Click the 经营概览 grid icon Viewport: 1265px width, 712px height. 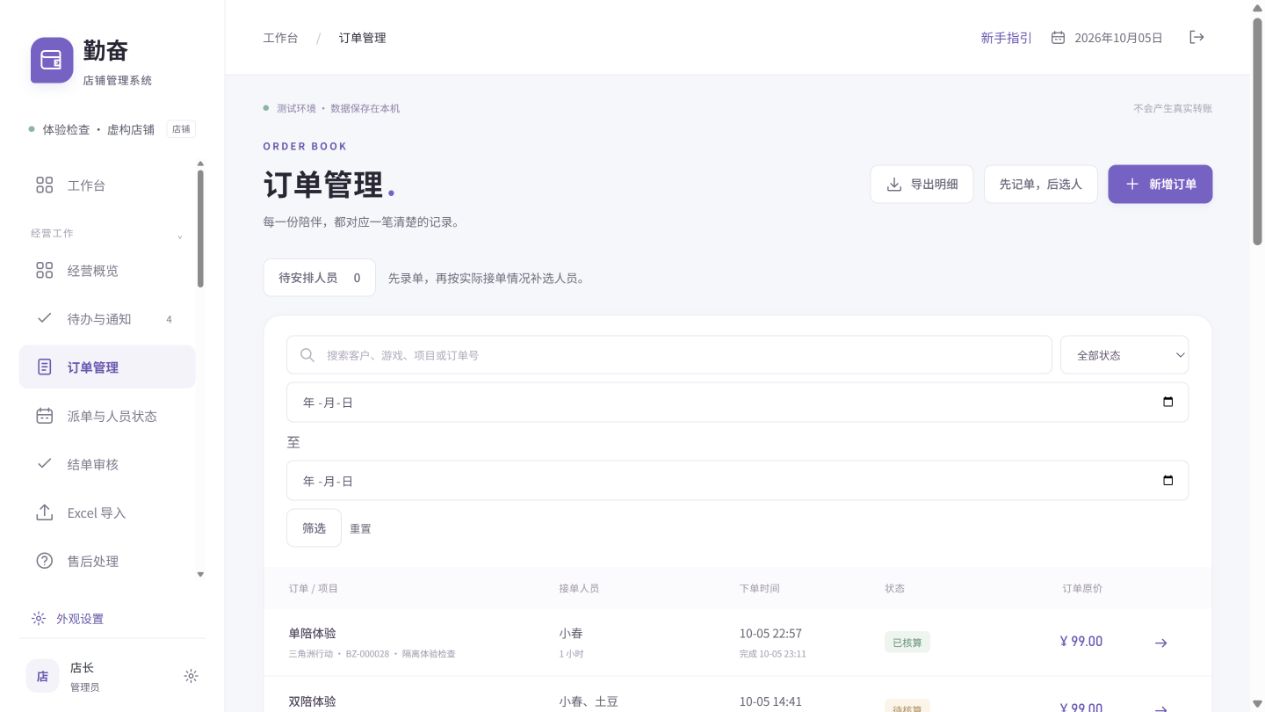(x=44, y=270)
